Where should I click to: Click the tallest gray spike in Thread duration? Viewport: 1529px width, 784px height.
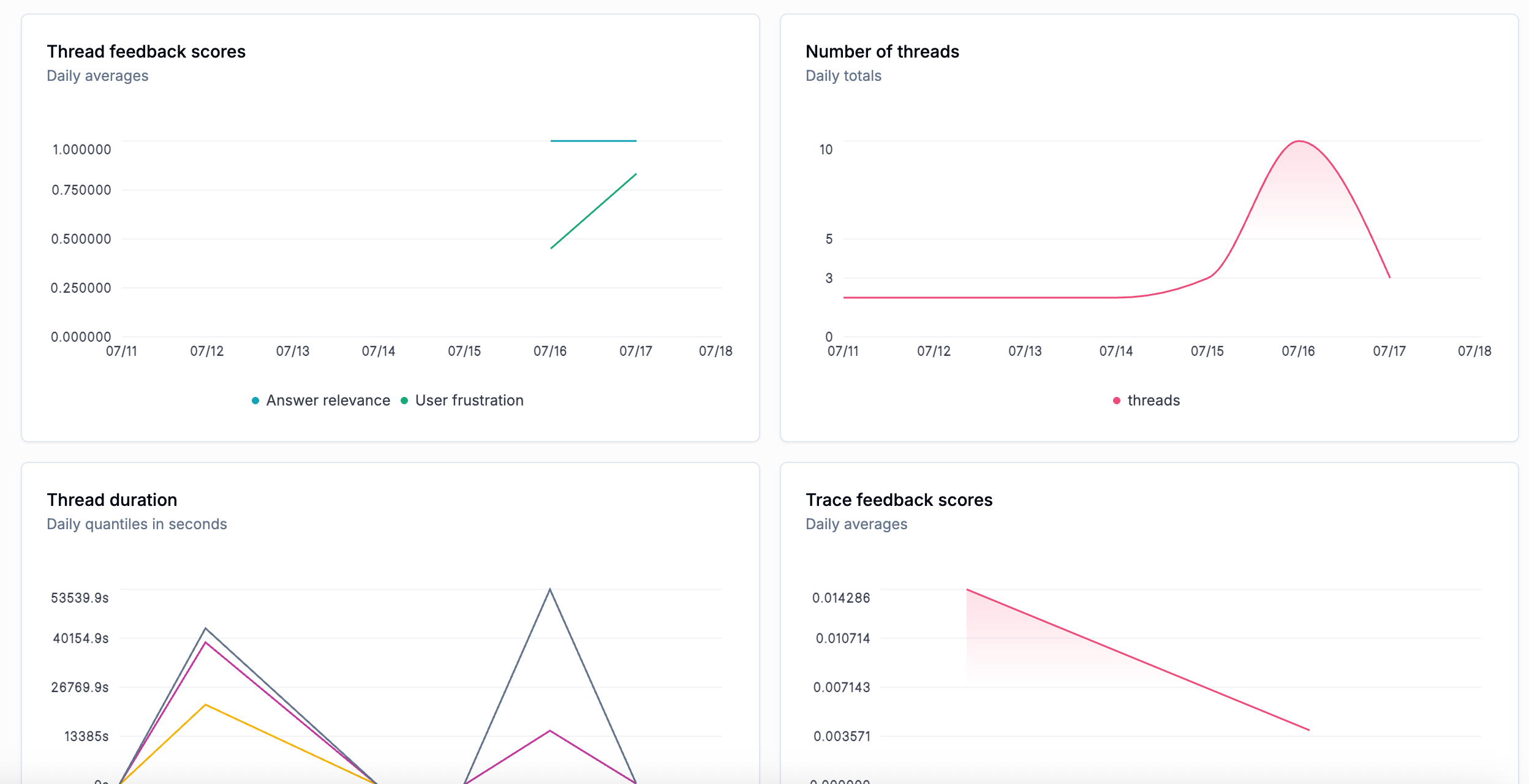tap(549, 588)
